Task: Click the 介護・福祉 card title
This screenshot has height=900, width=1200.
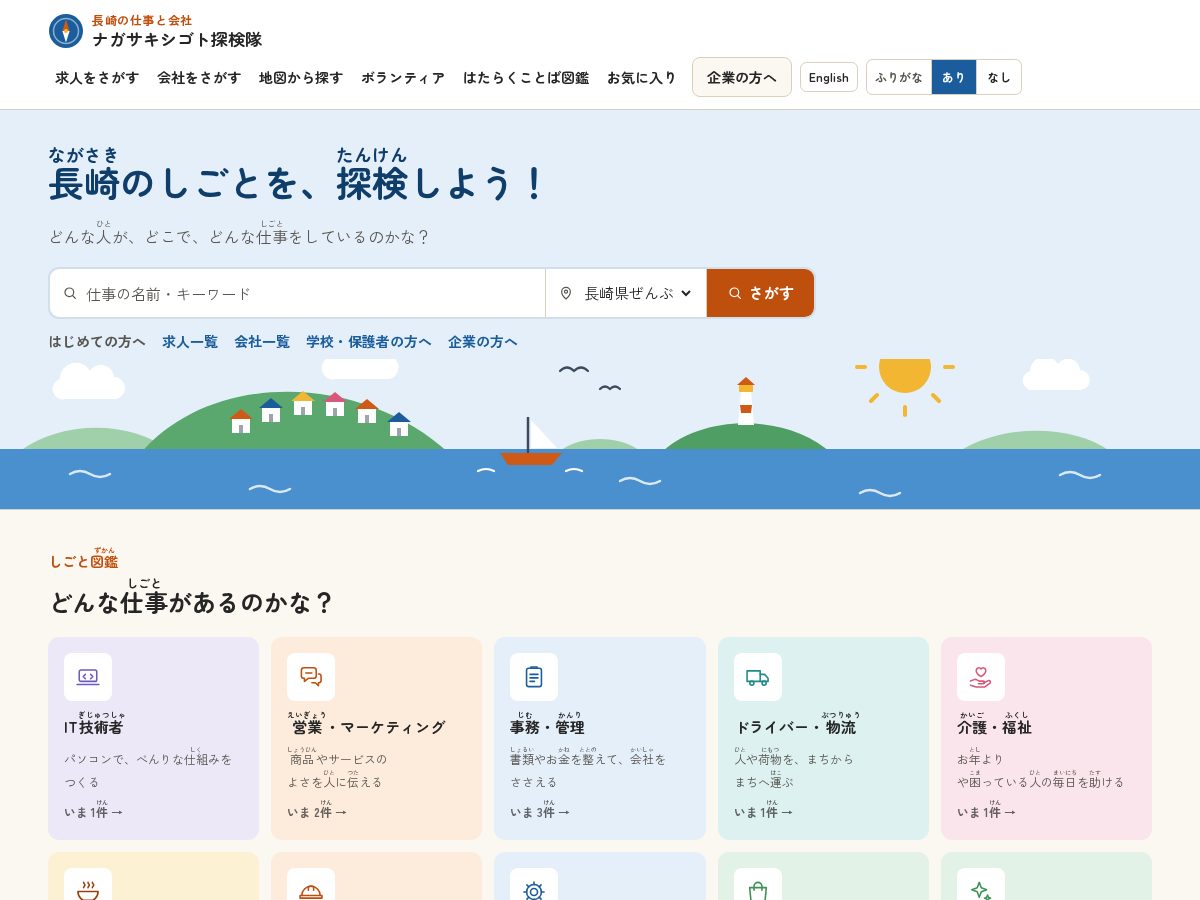Action: (994, 727)
